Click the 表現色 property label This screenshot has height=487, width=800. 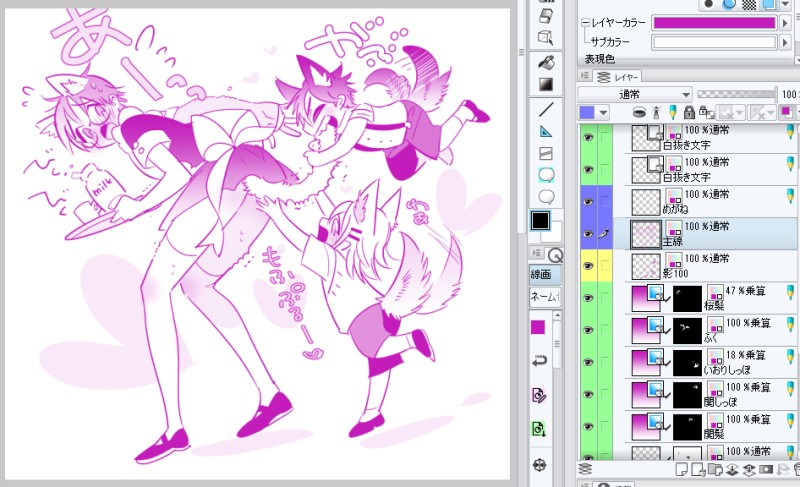click(599, 59)
